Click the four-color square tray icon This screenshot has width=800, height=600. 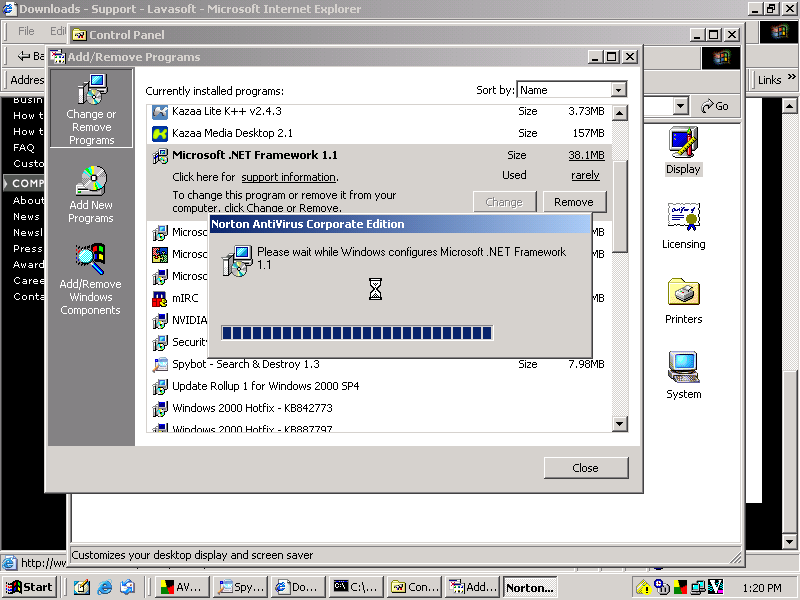[x=680, y=588]
